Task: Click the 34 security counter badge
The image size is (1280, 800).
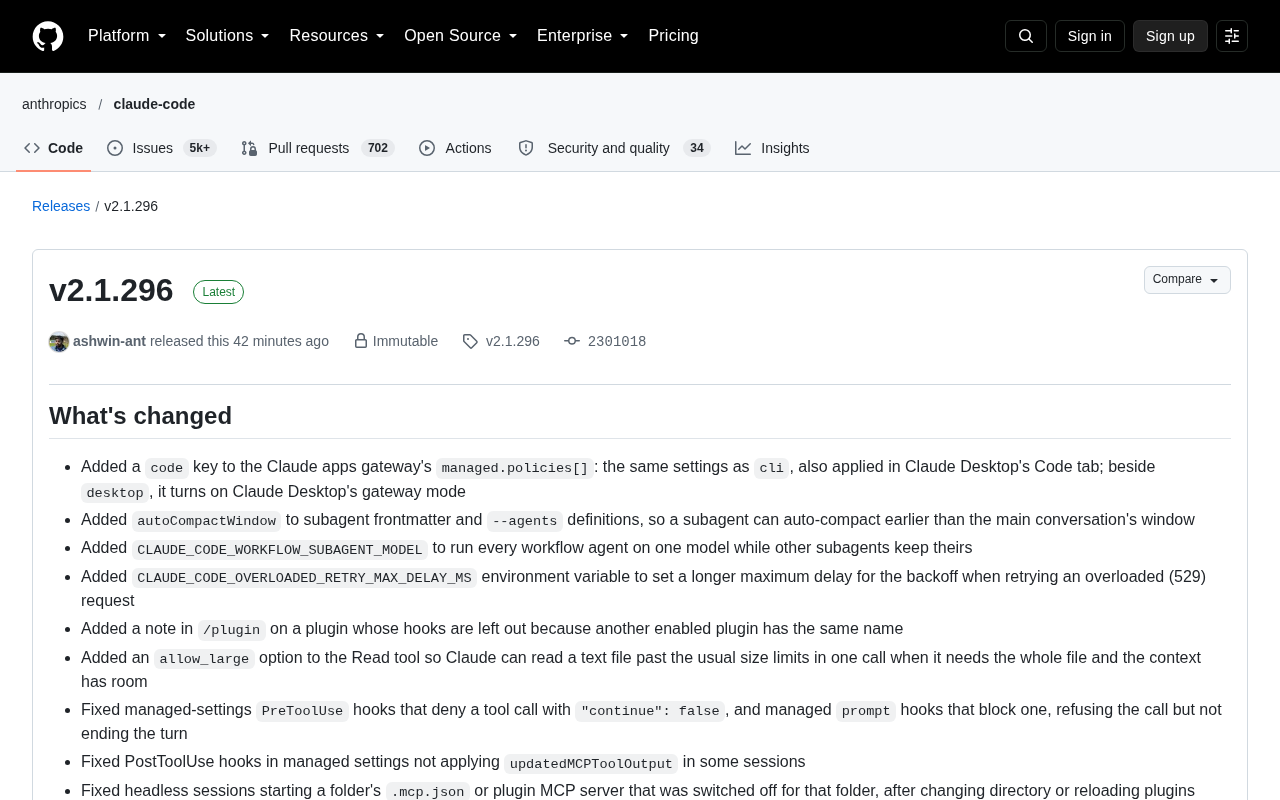Action: point(697,148)
